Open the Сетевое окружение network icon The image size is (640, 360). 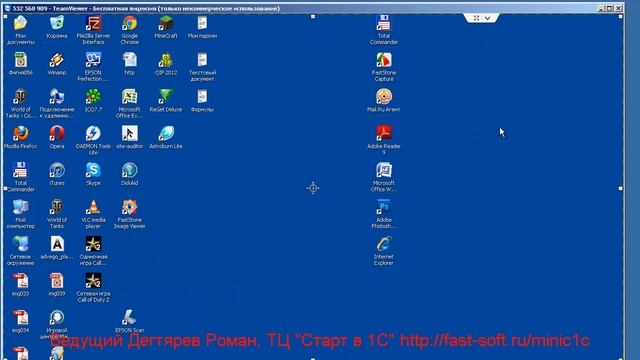pyautogui.click(x=20, y=244)
